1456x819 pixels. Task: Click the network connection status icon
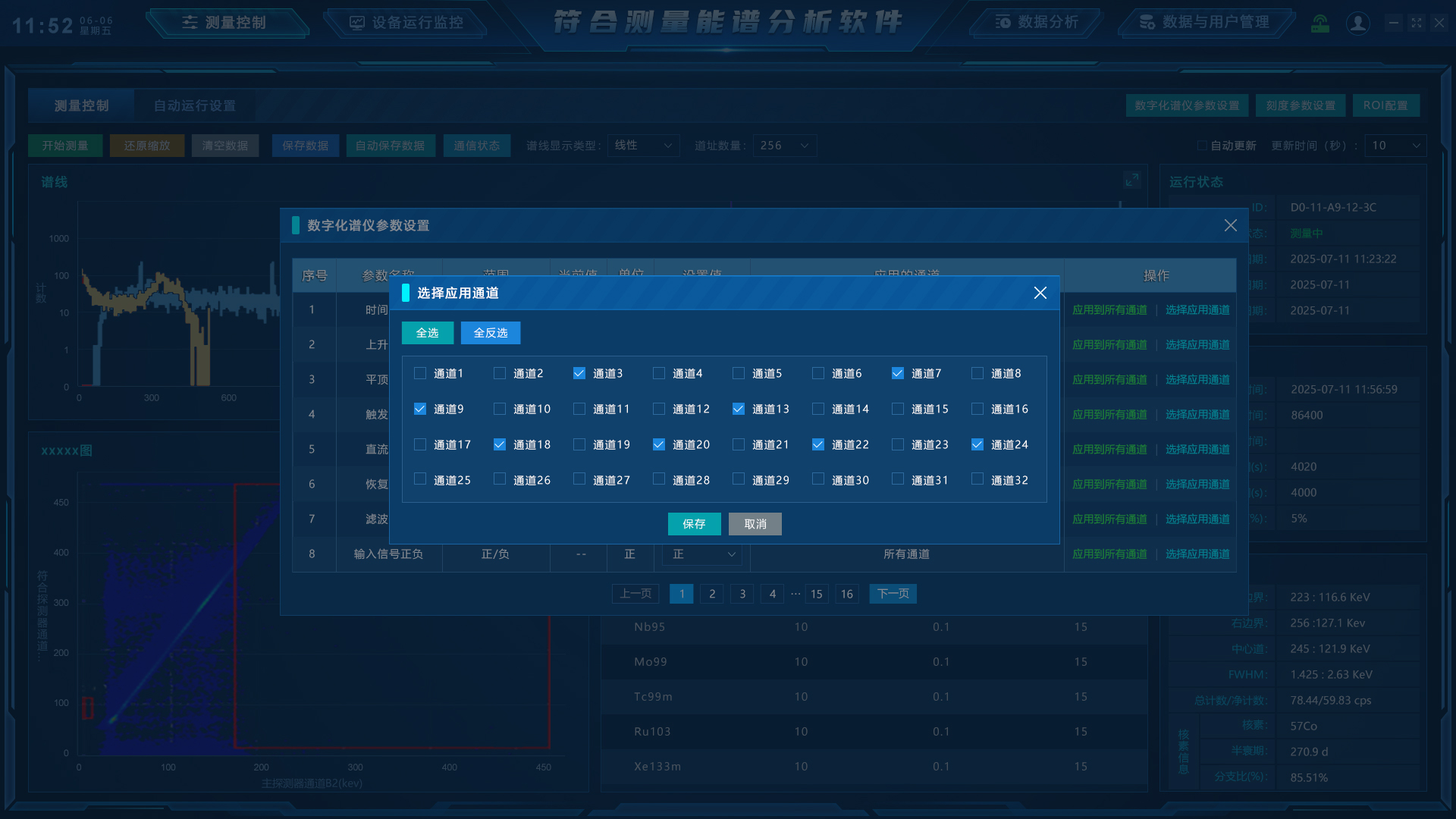1320,24
